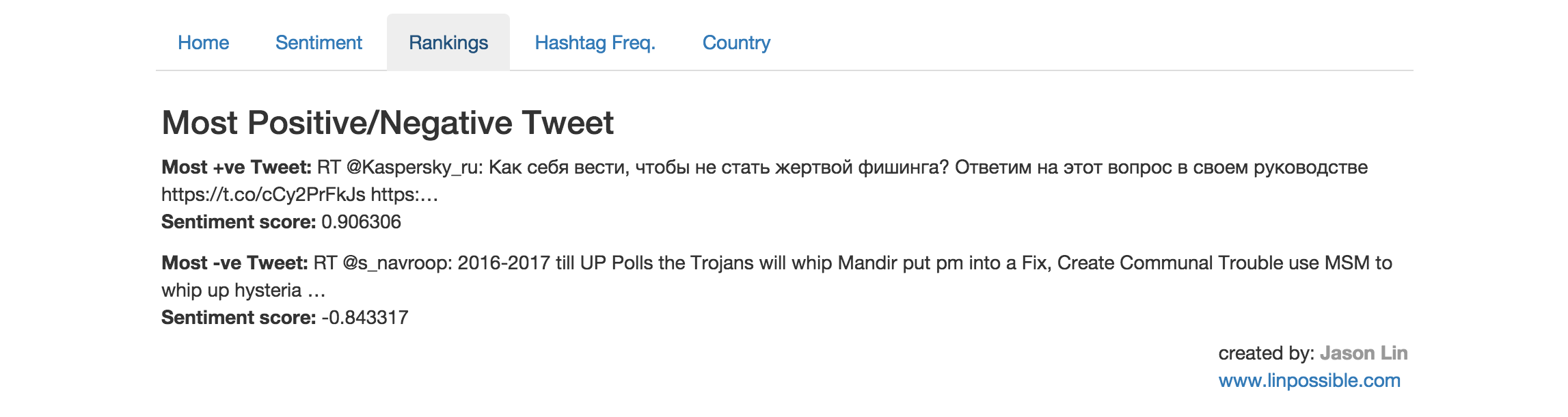Click the "whip up hysteria …" line
The image size is (1568, 417).
(x=243, y=291)
